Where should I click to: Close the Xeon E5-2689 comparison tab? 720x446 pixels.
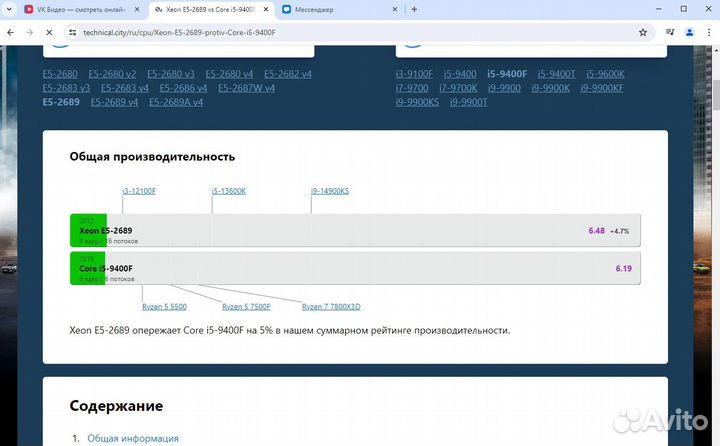click(266, 9)
